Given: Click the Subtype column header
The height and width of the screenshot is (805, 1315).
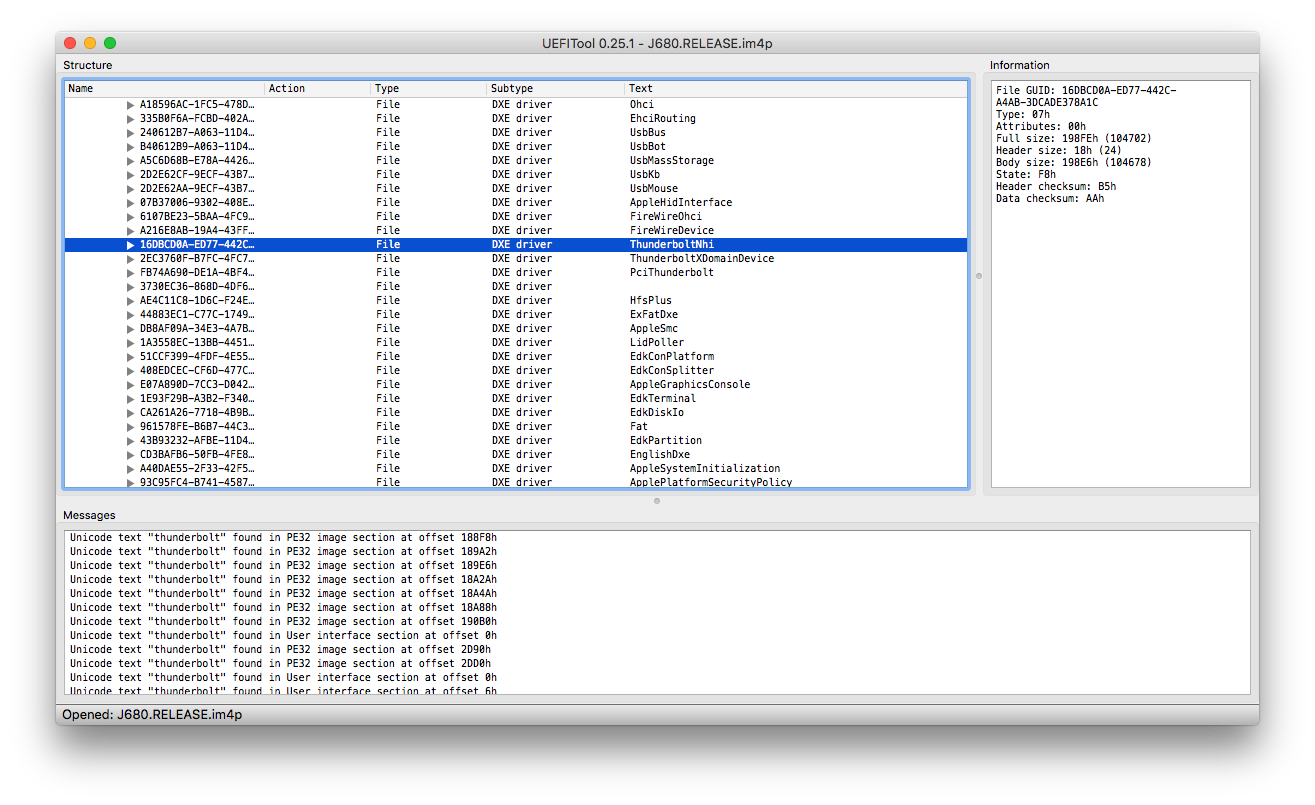Looking at the screenshot, I should pos(556,89).
